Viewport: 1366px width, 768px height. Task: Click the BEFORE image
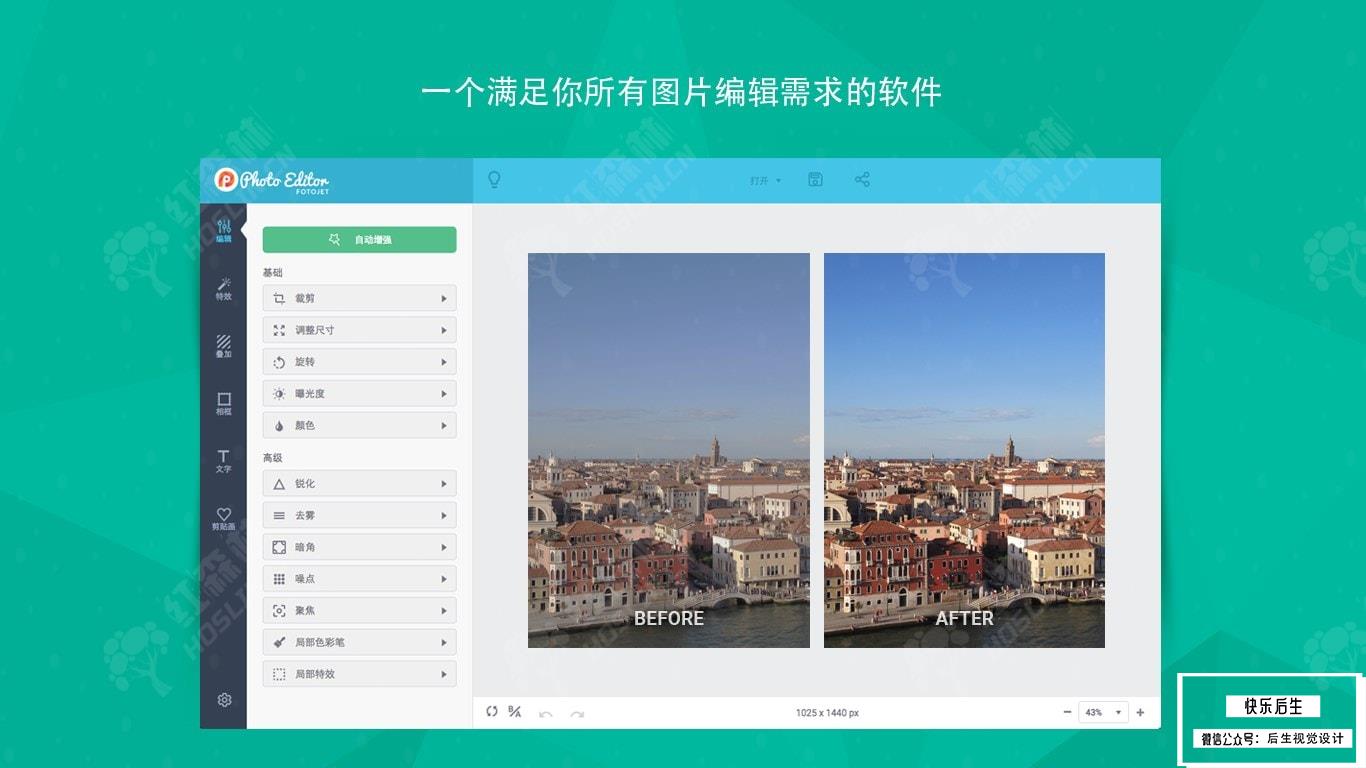pos(669,450)
